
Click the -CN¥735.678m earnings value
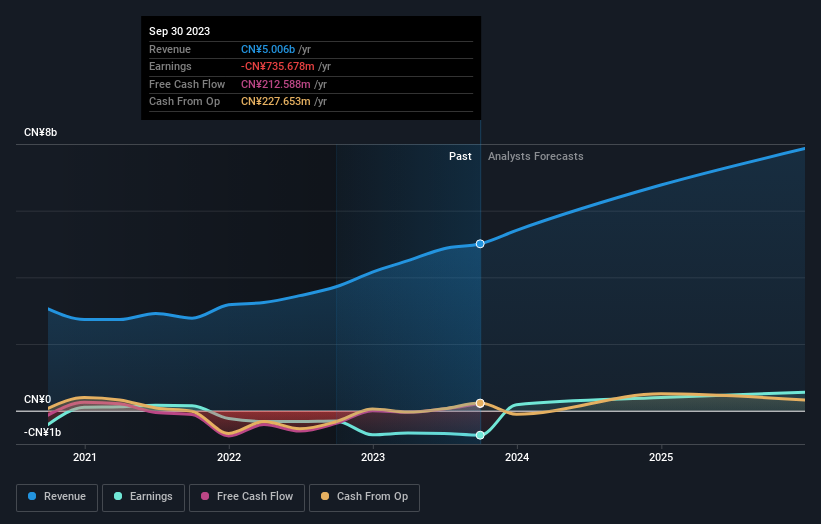278,66
